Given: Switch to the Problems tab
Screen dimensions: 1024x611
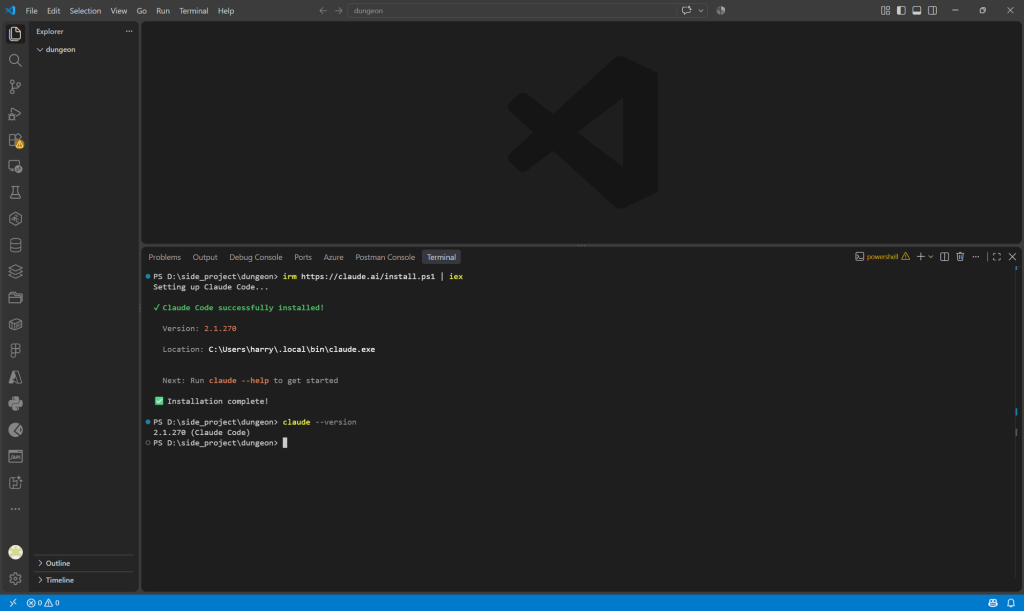Looking at the screenshot, I should 165,257.
